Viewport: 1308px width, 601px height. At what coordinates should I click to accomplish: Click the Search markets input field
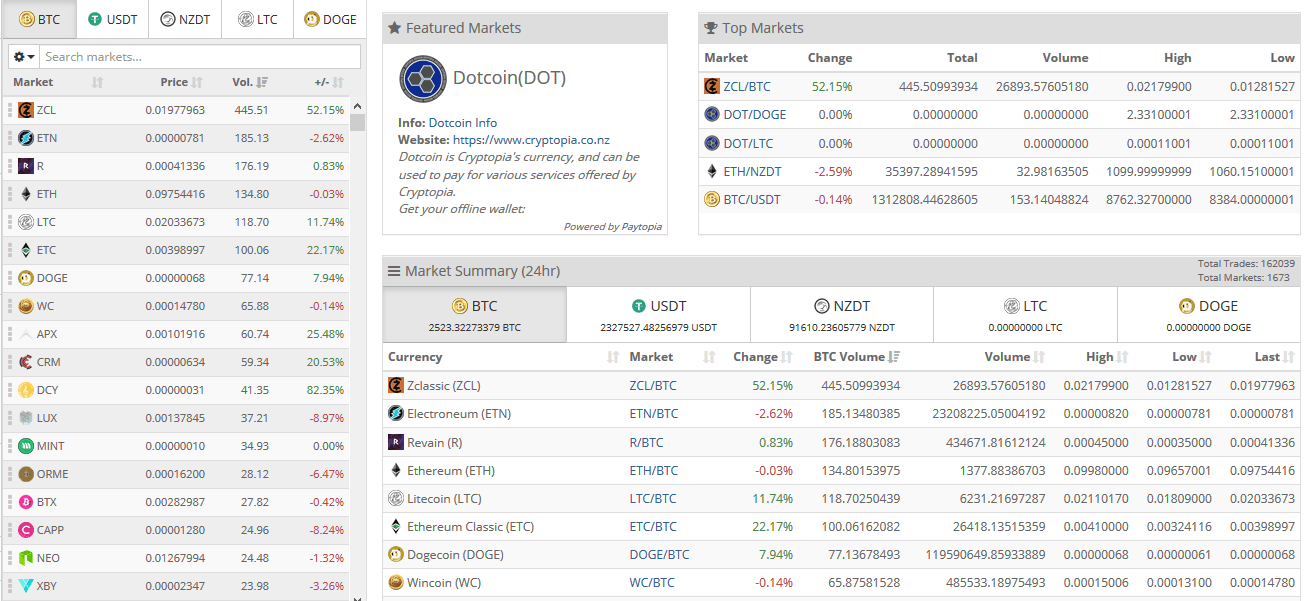[199, 57]
